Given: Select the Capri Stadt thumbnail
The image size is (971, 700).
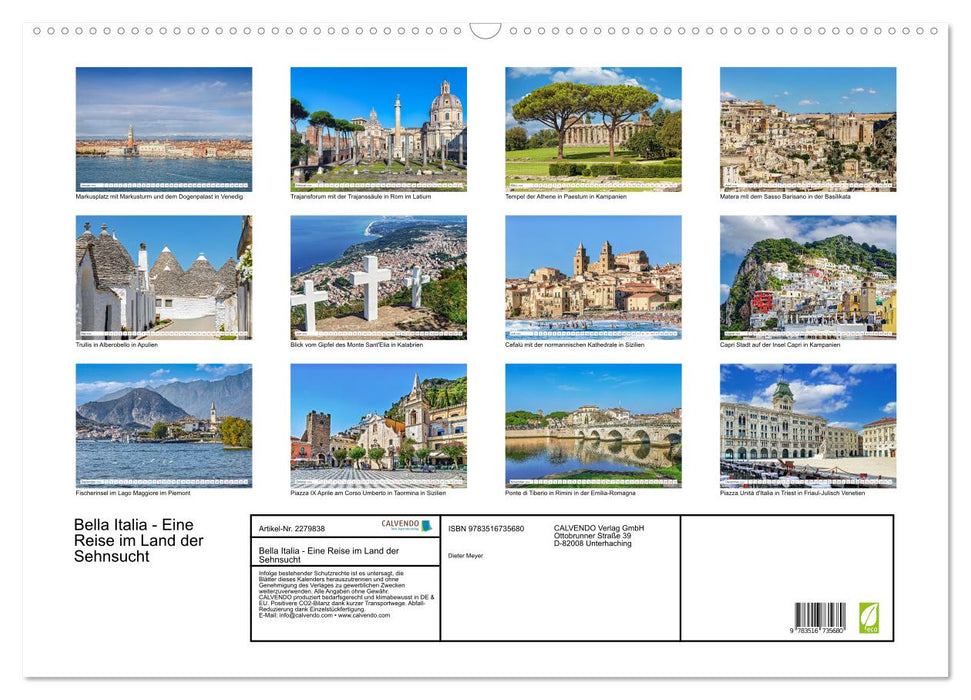Looking at the screenshot, I should tap(808, 277).
